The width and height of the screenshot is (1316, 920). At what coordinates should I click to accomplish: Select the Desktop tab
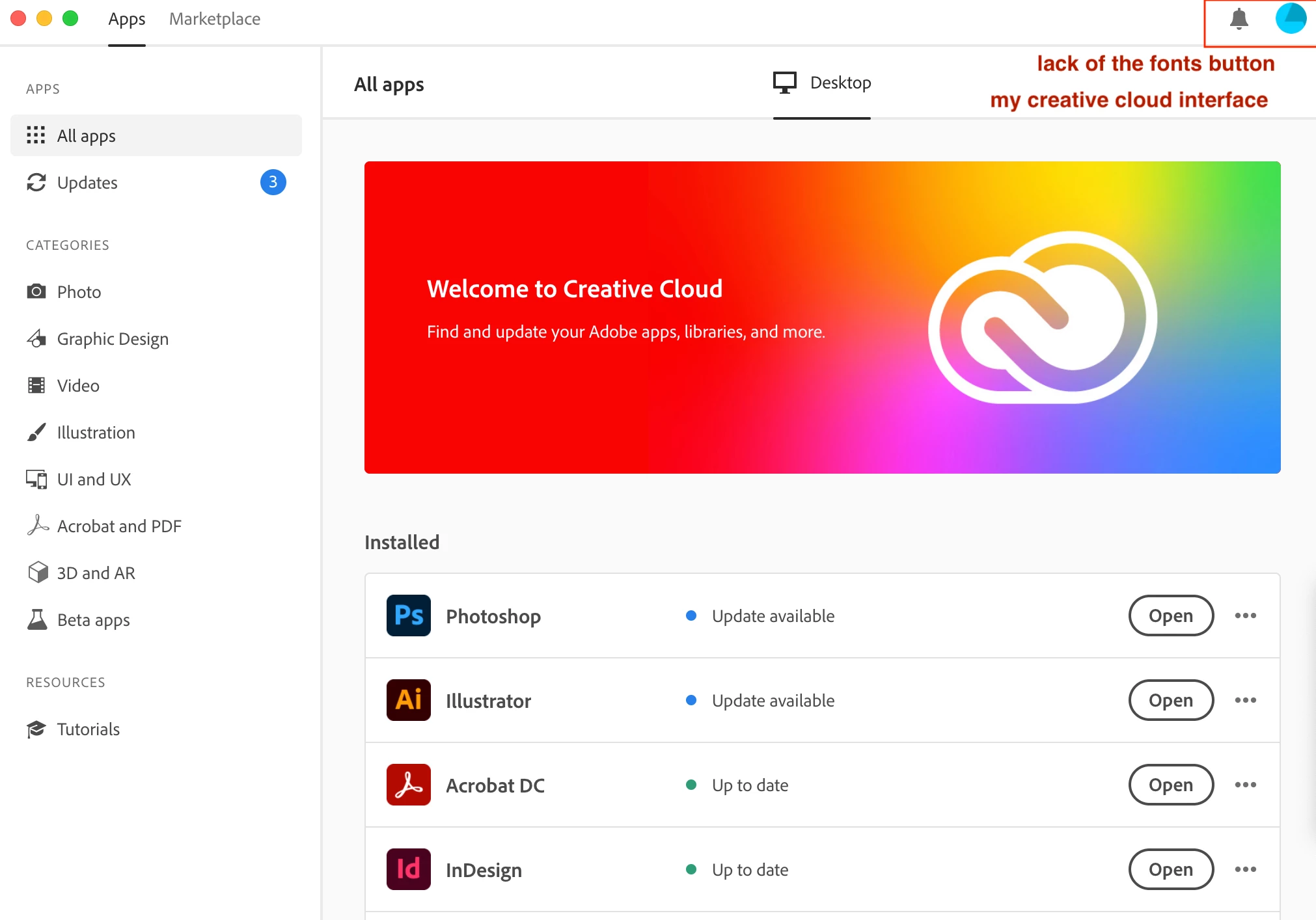(822, 83)
